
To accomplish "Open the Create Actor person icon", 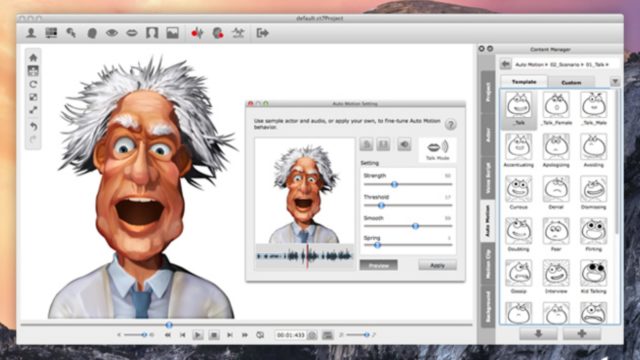I will point(31,33).
